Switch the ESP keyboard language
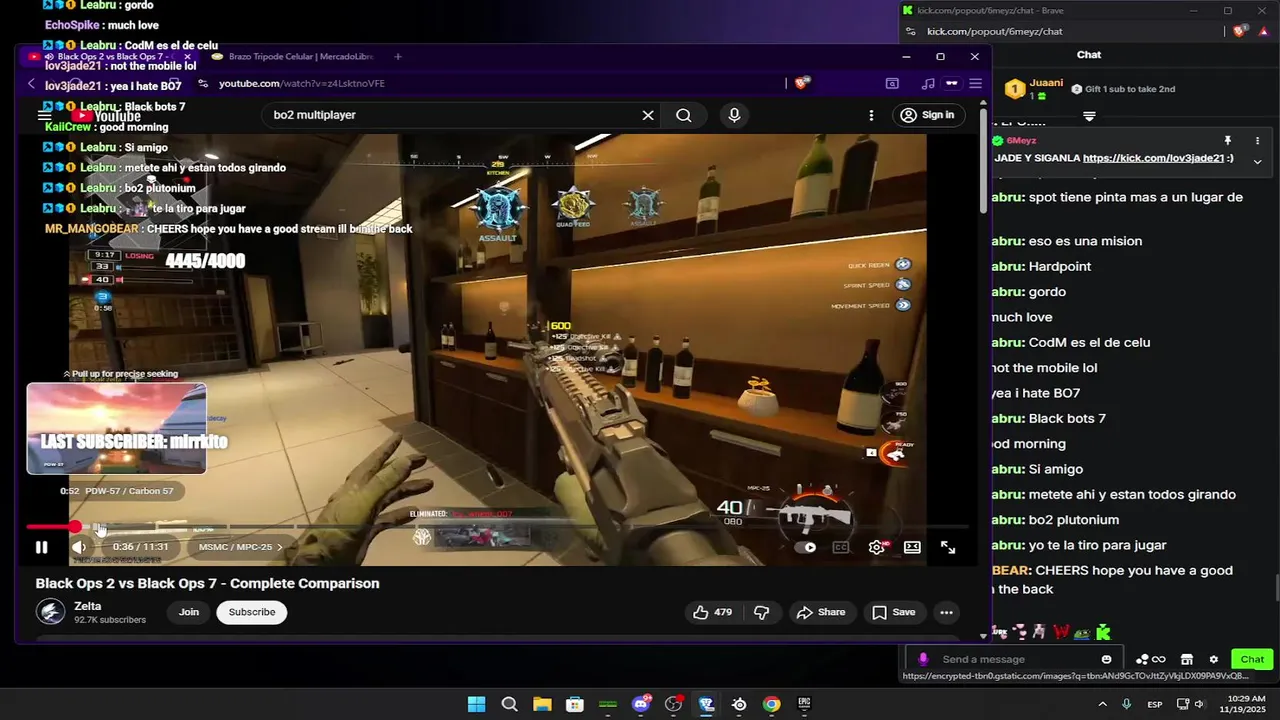The width and height of the screenshot is (1280, 720). pyautogui.click(x=1155, y=704)
